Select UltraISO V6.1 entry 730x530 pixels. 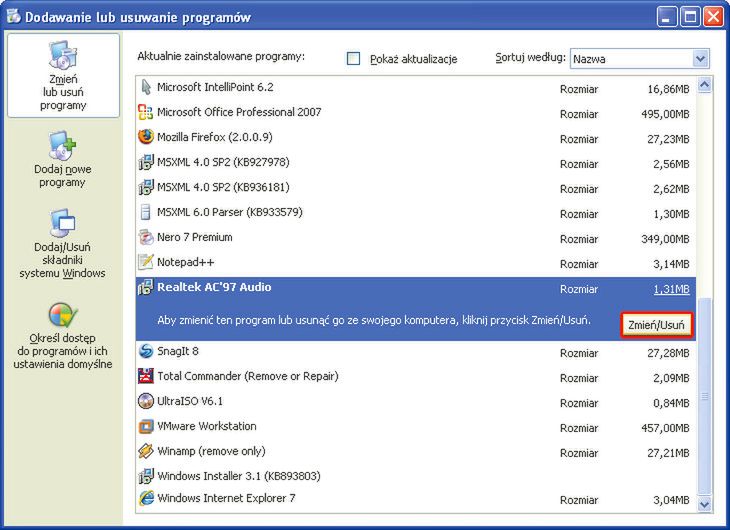coord(416,401)
